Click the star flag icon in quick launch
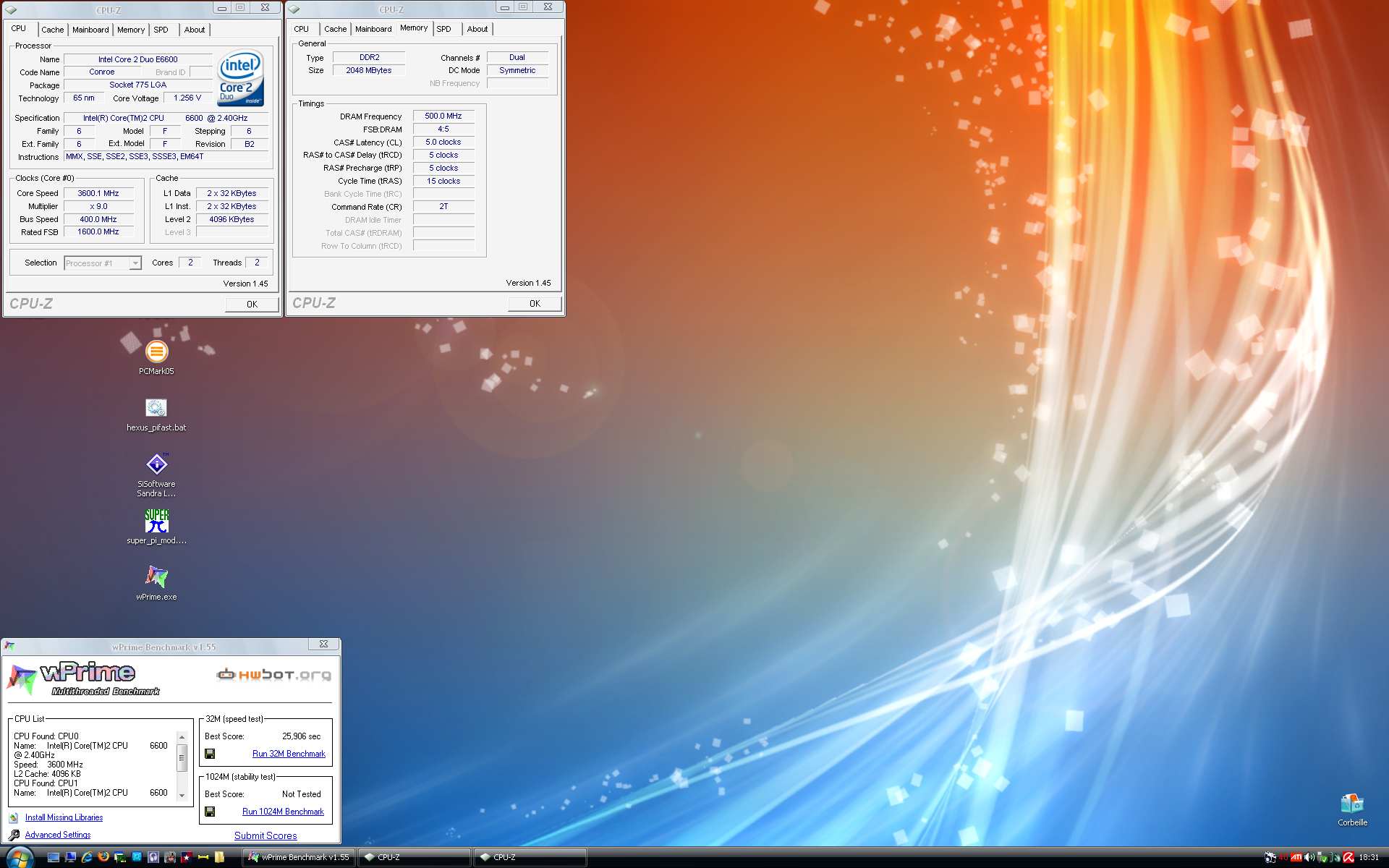This screenshot has height=868, width=1389. coord(187,858)
